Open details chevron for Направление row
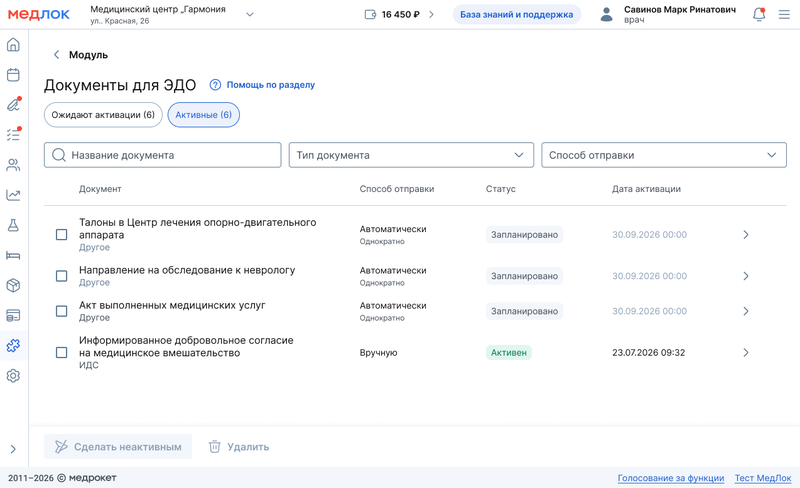 click(x=746, y=276)
